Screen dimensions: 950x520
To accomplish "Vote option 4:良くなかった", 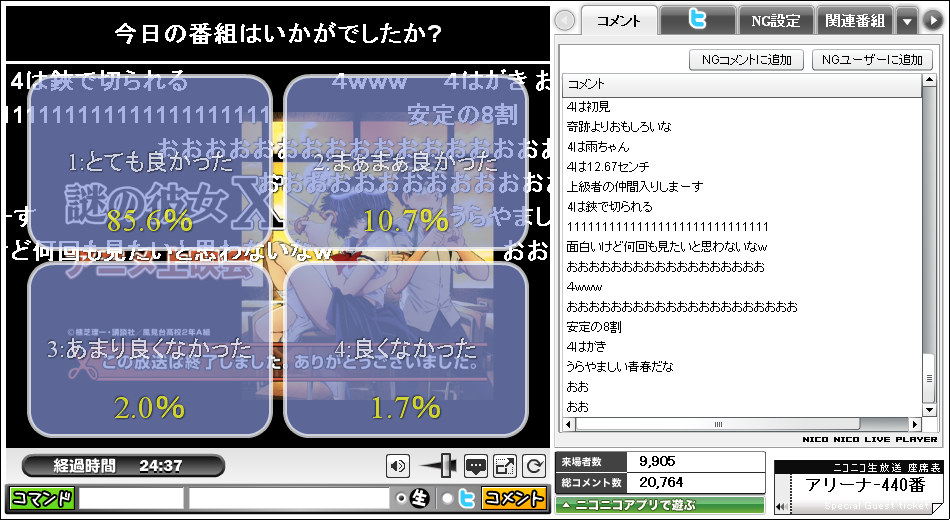I will 405,350.
